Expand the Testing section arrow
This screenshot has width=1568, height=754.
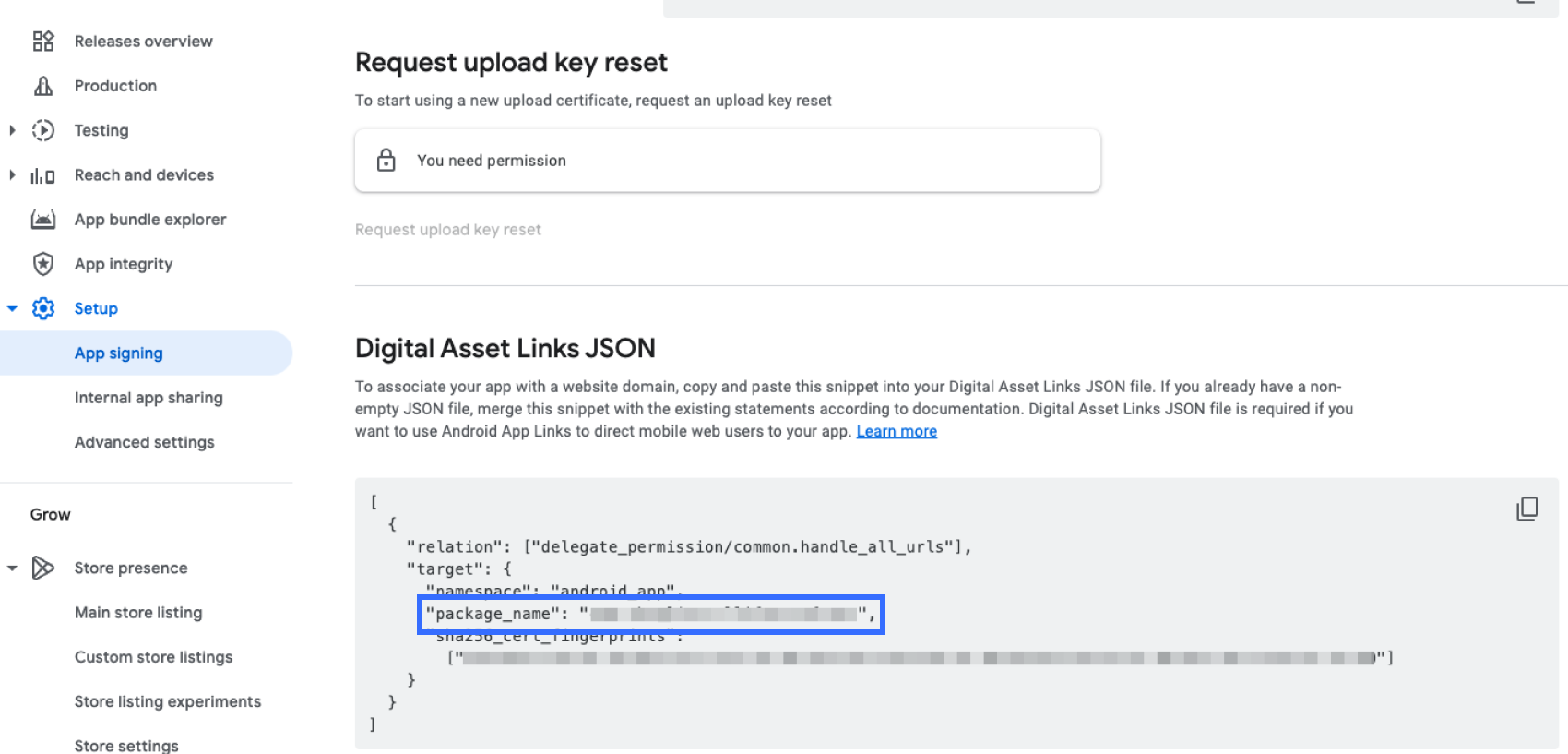(12, 130)
